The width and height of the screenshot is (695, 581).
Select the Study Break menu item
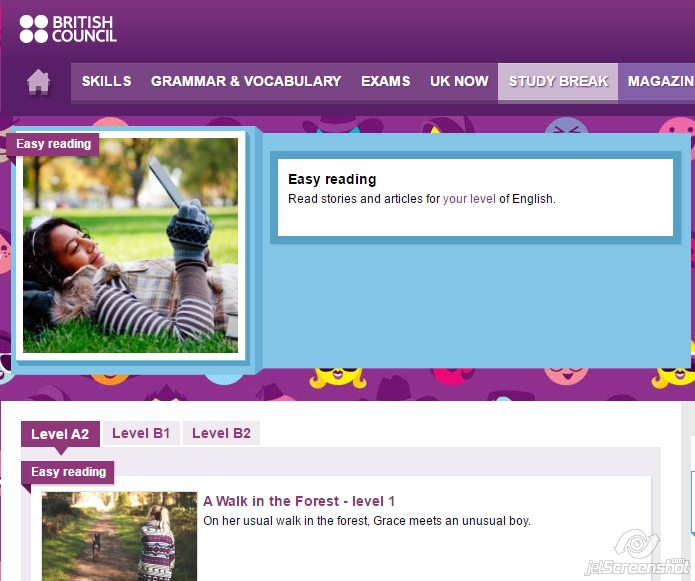[558, 82]
